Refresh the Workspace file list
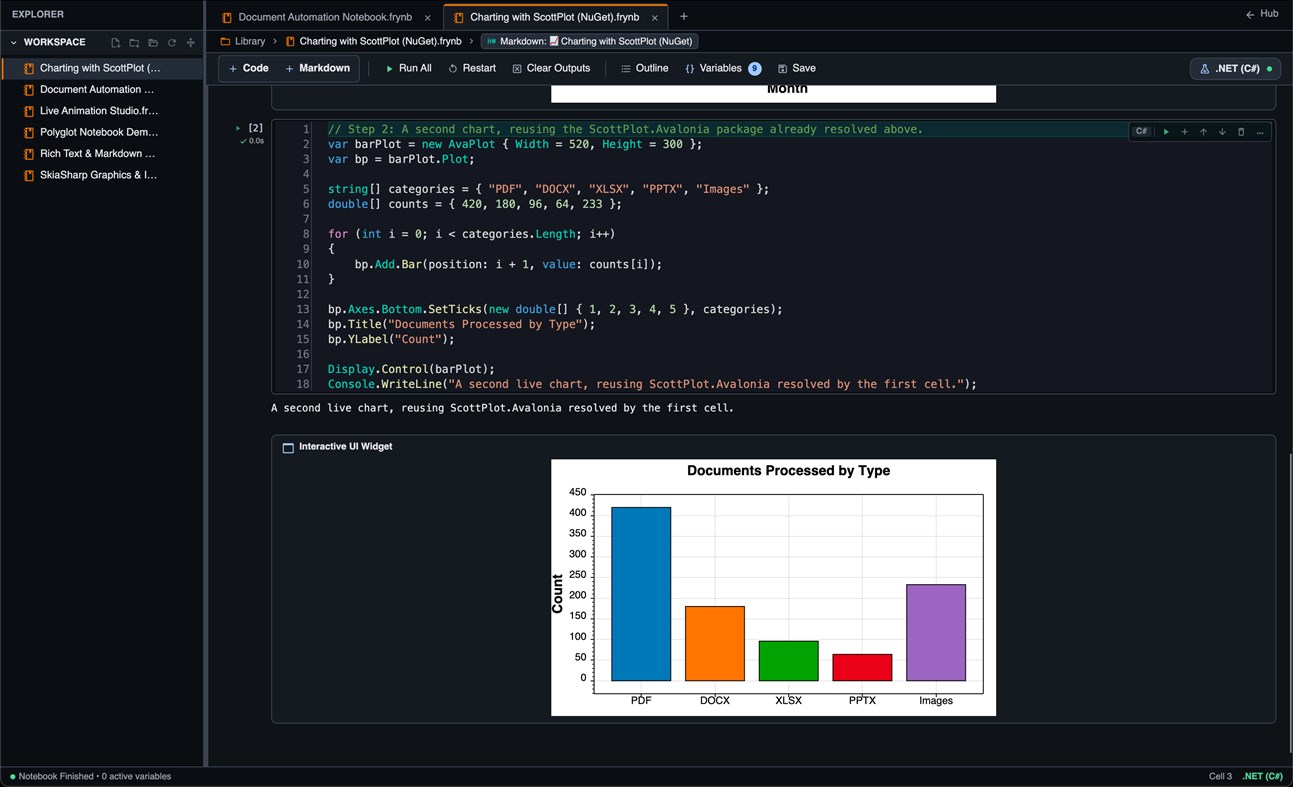This screenshot has height=787, width=1293. (x=172, y=43)
